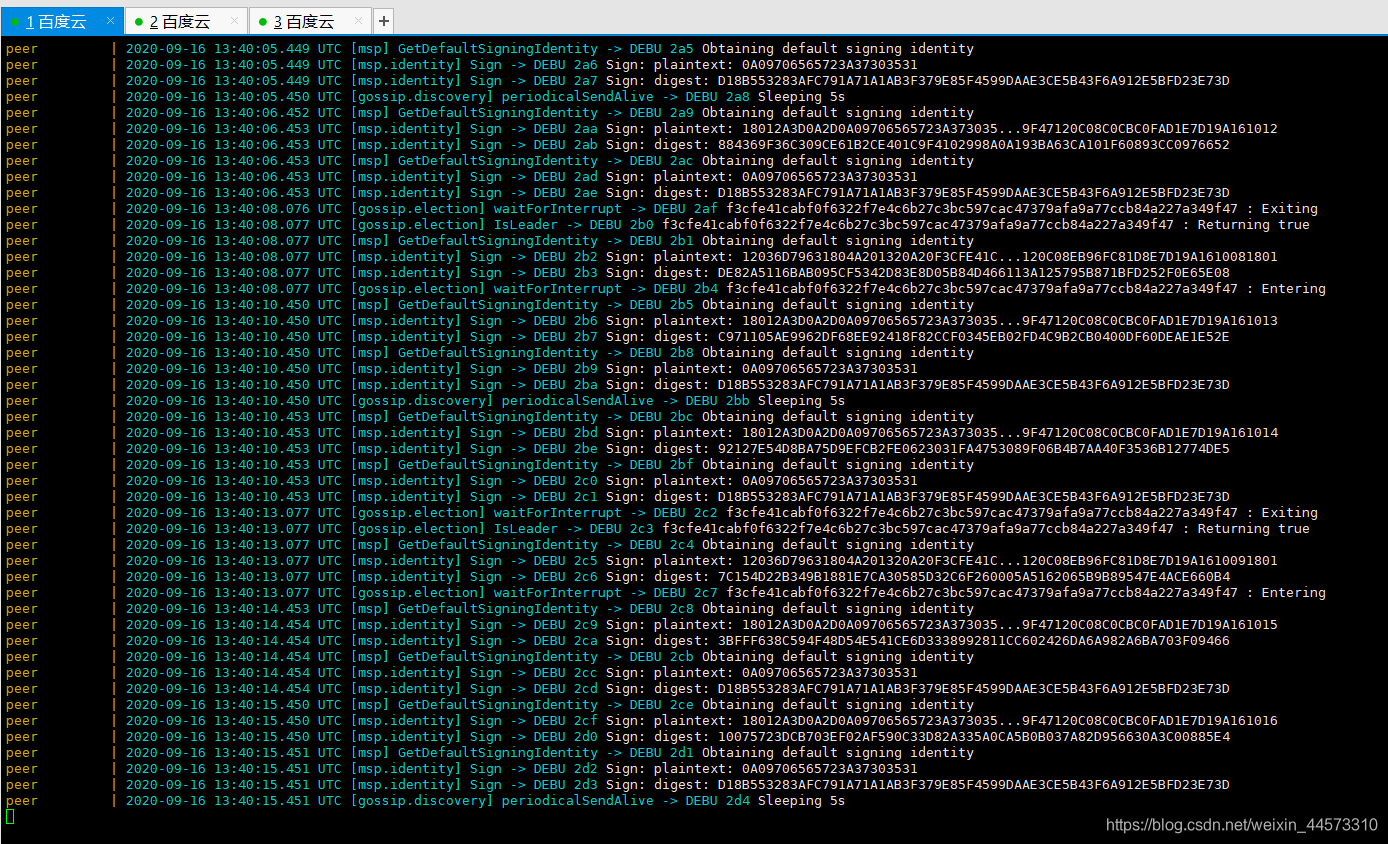This screenshot has width=1388, height=844.
Task: Click the green status dot on tab 1
Action: [16, 22]
